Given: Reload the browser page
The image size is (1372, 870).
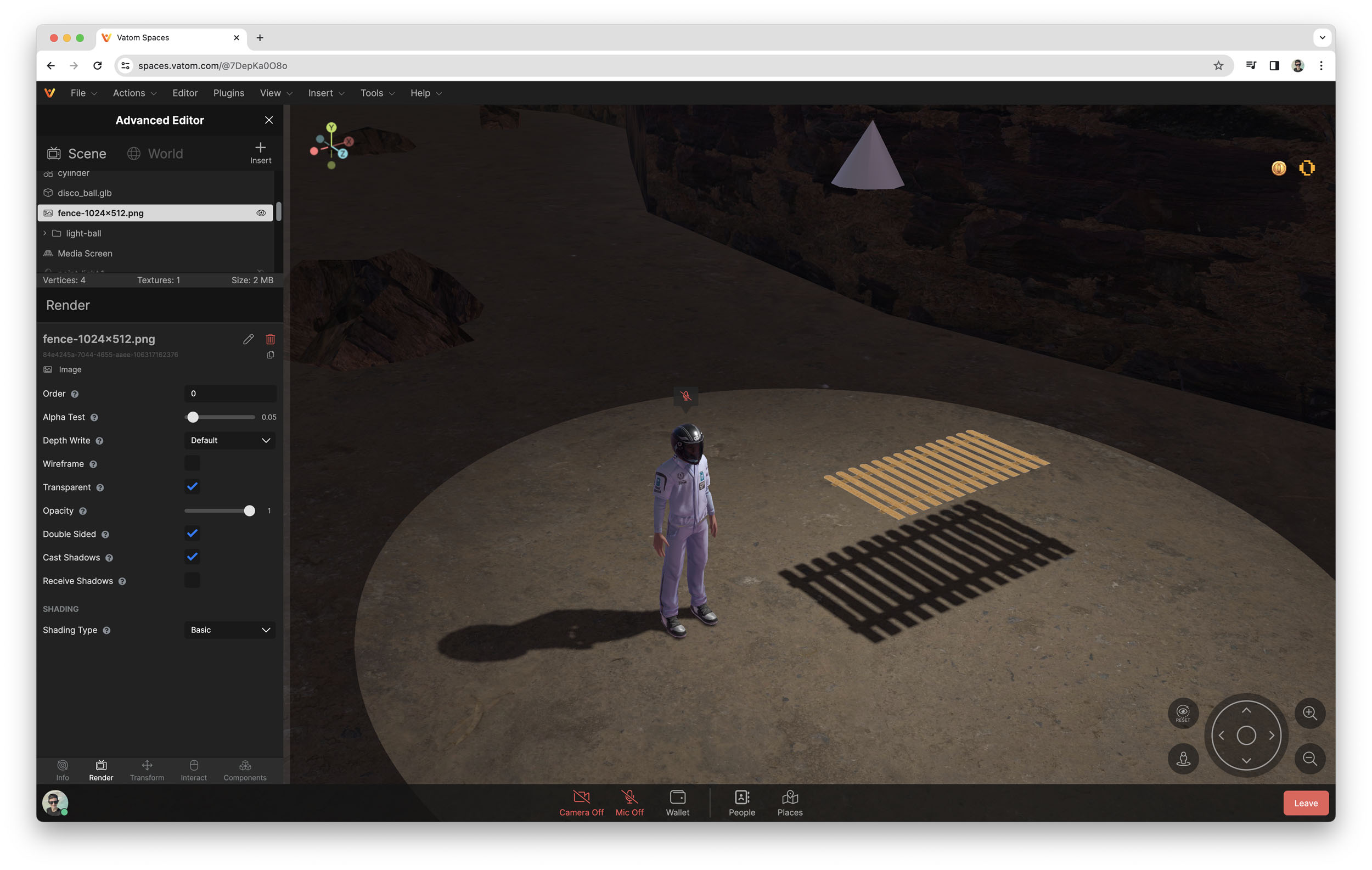Looking at the screenshot, I should click(98, 65).
